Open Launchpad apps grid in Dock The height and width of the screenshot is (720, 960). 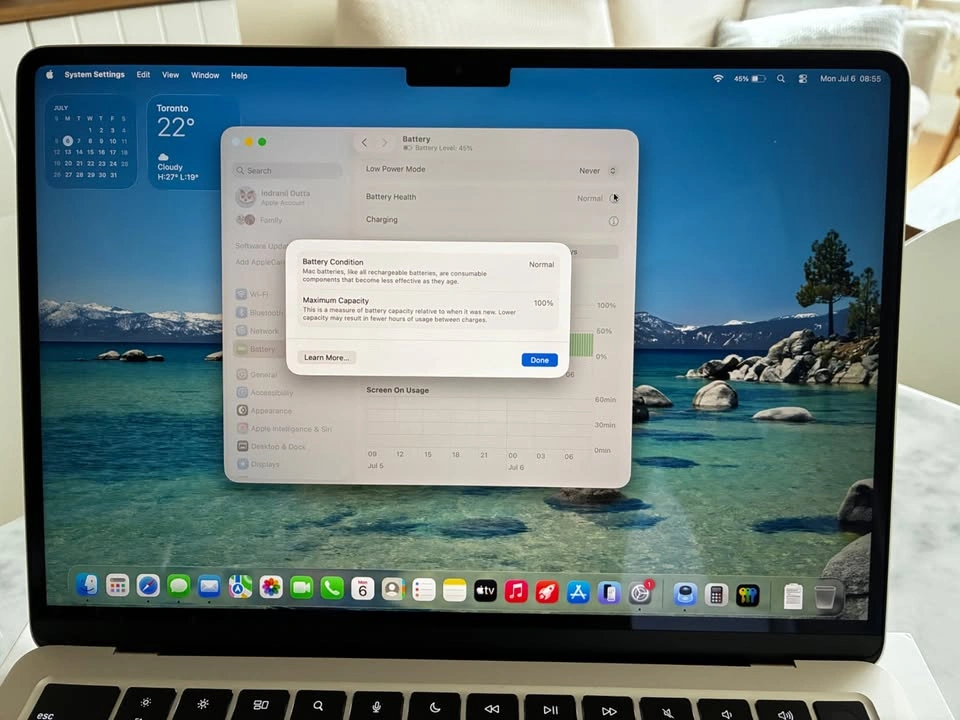click(x=118, y=586)
